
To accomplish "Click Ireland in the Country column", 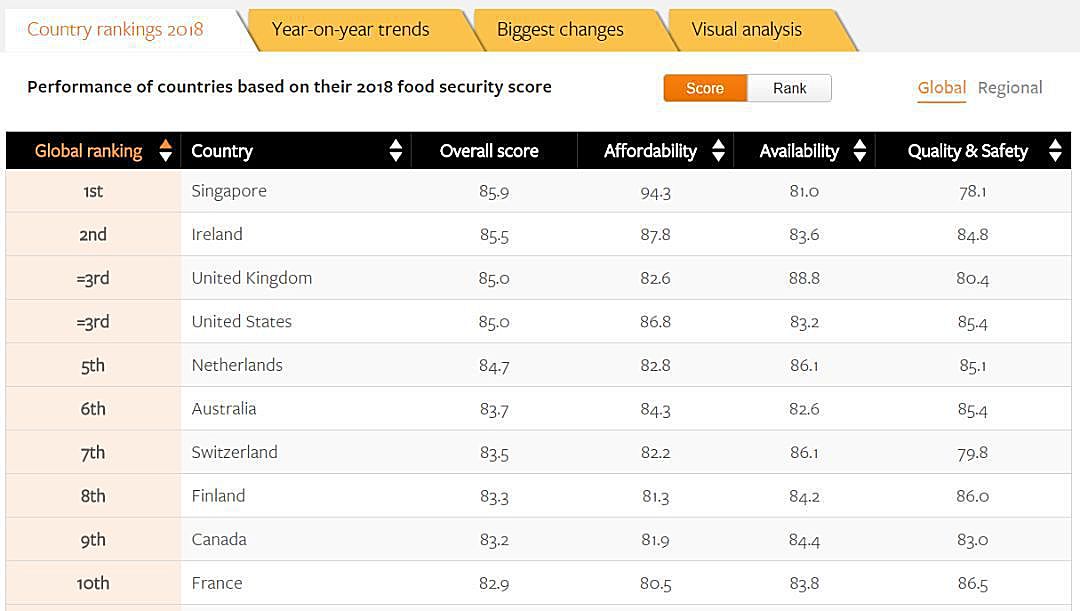I will (217, 234).
